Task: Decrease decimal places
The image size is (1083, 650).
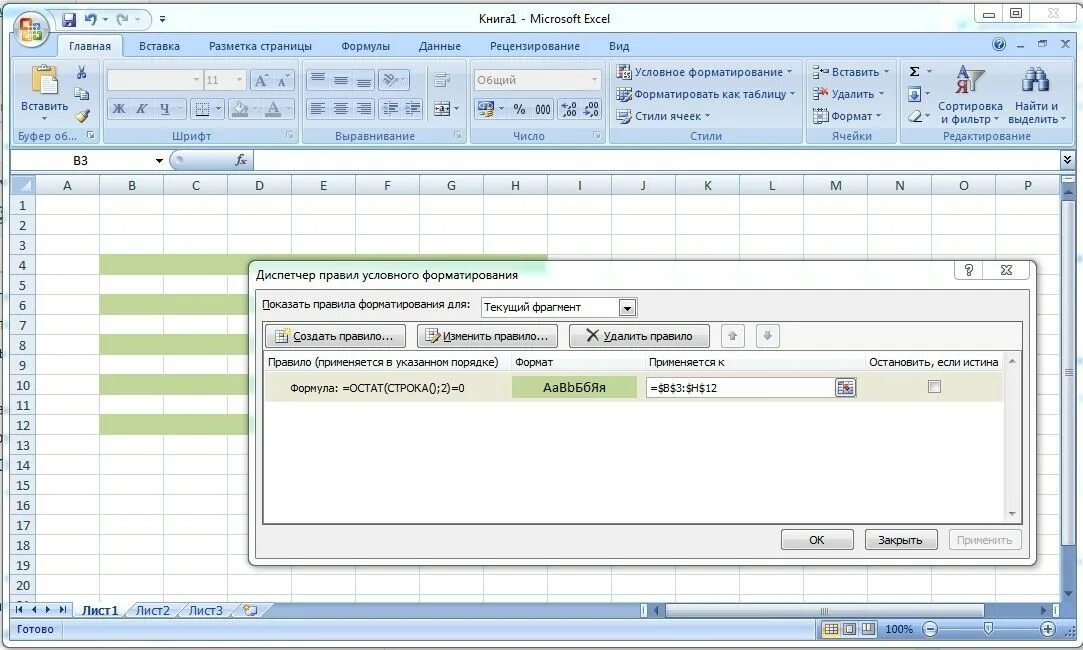Action: [x=591, y=109]
